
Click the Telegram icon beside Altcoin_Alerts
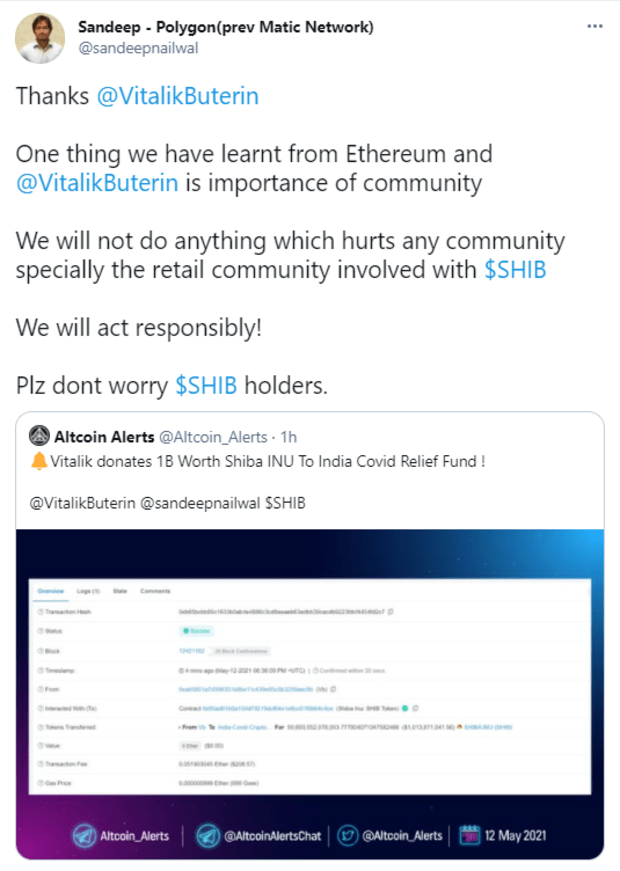87,834
